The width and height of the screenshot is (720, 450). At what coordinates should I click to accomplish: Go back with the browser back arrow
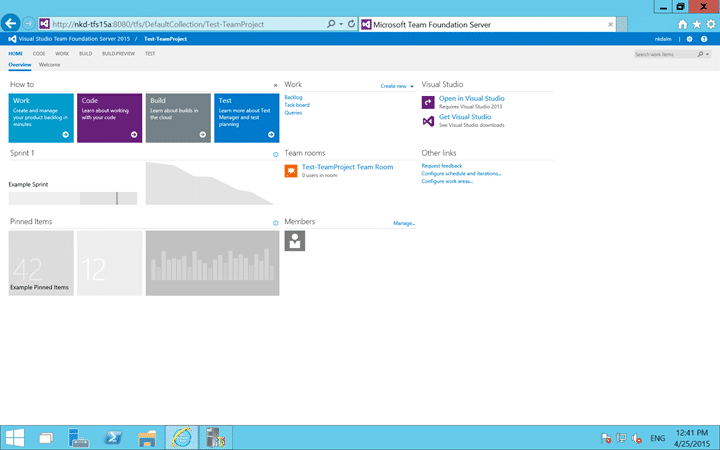tap(11, 23)
